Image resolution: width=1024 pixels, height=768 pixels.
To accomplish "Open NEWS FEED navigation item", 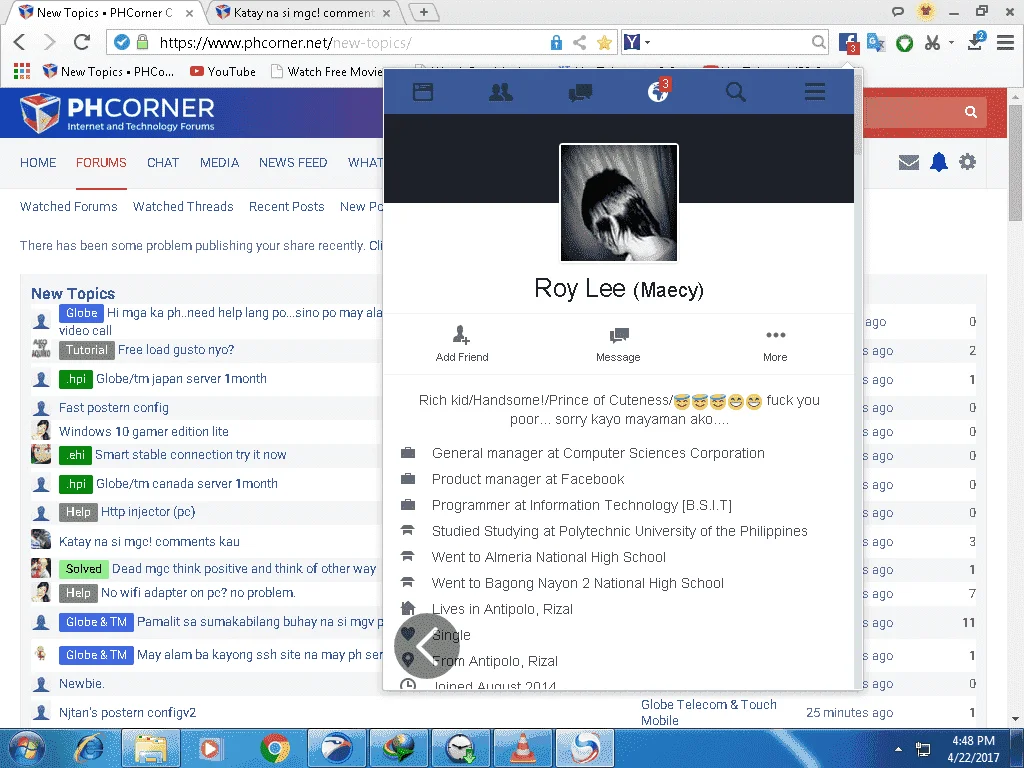I will [293, 163].
